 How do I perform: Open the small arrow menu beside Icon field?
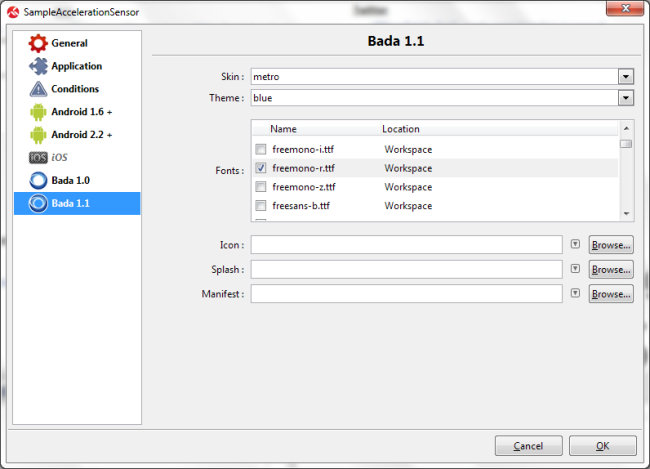click(x=575, y=244)
